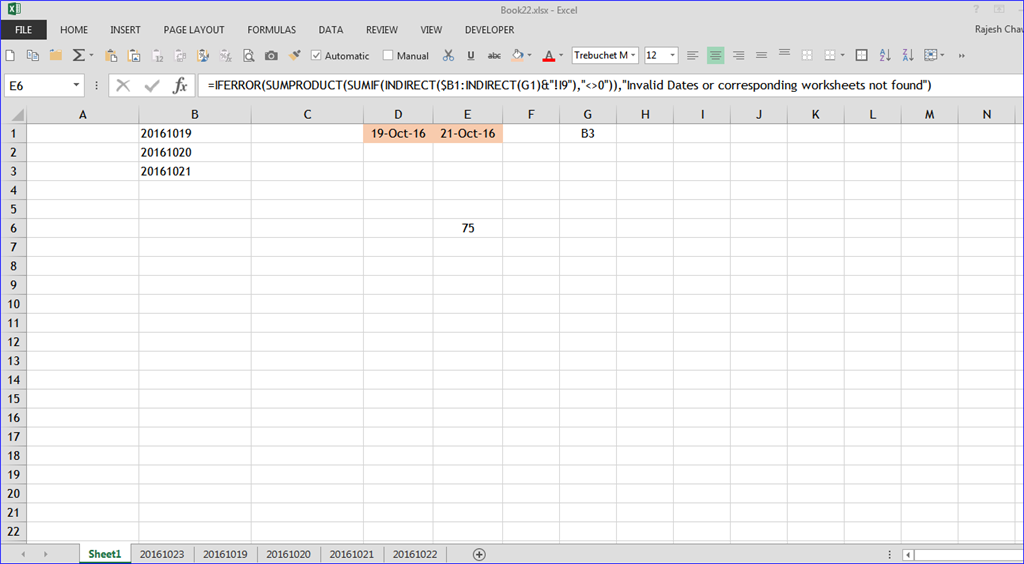Open the VIEW ribbon tab
Screen dimensions: 1024x564
coord(432,30)
